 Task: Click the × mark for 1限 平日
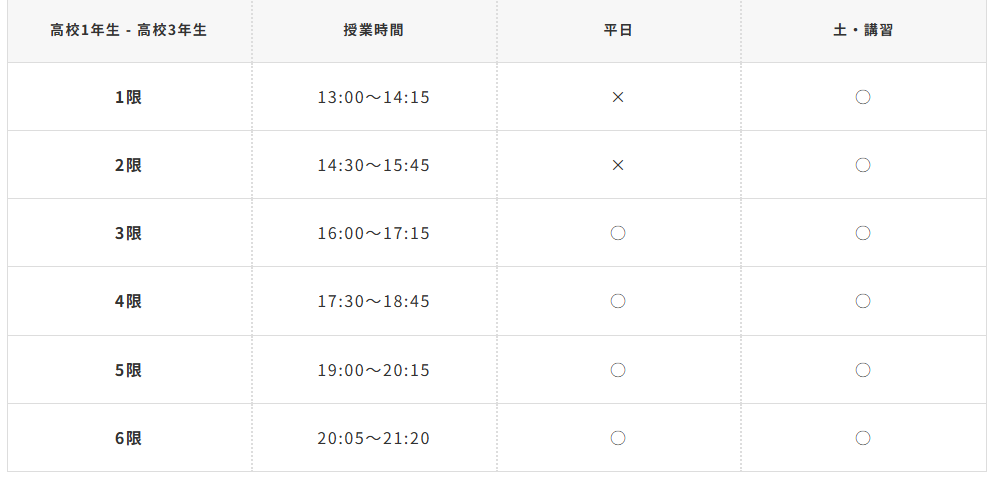[618, 97]
